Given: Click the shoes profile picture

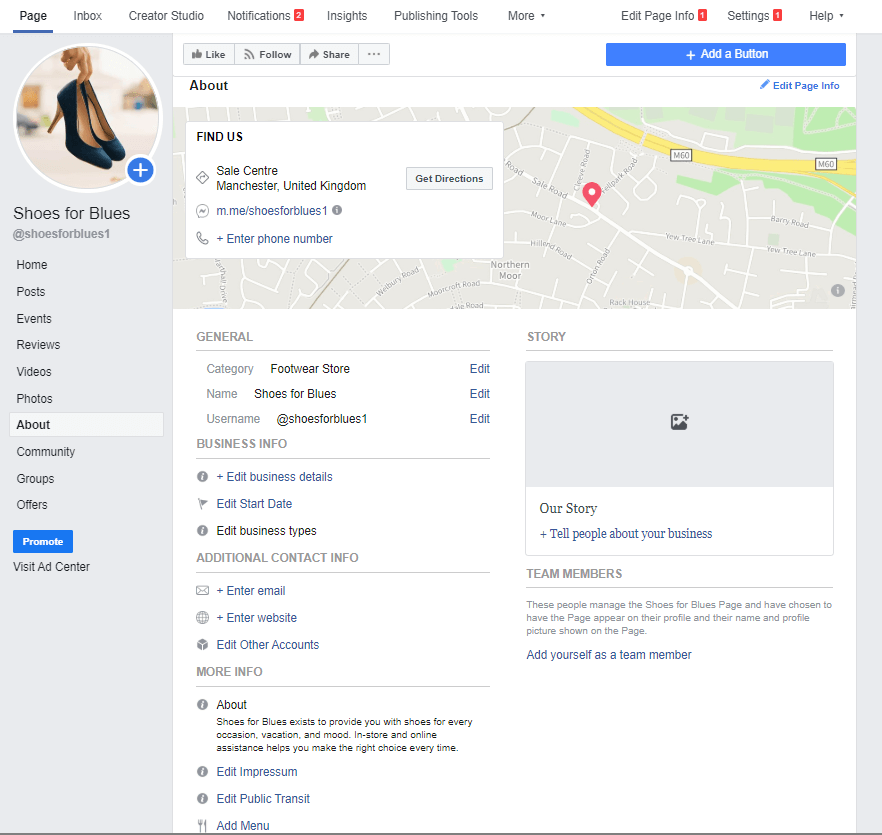Looking at the screenshot, I should click(87, 118).
